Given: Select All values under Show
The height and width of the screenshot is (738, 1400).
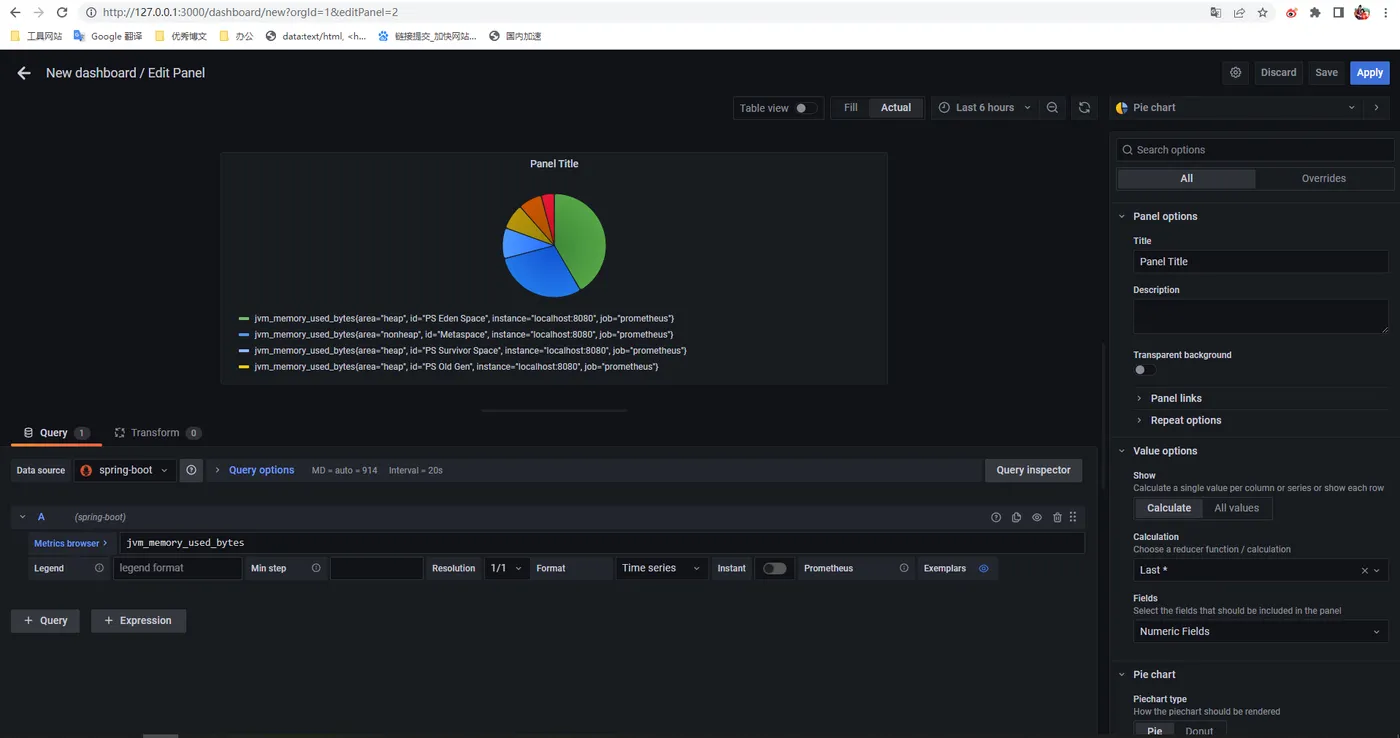Looking at the screenshot, I should coord(1236,508).
